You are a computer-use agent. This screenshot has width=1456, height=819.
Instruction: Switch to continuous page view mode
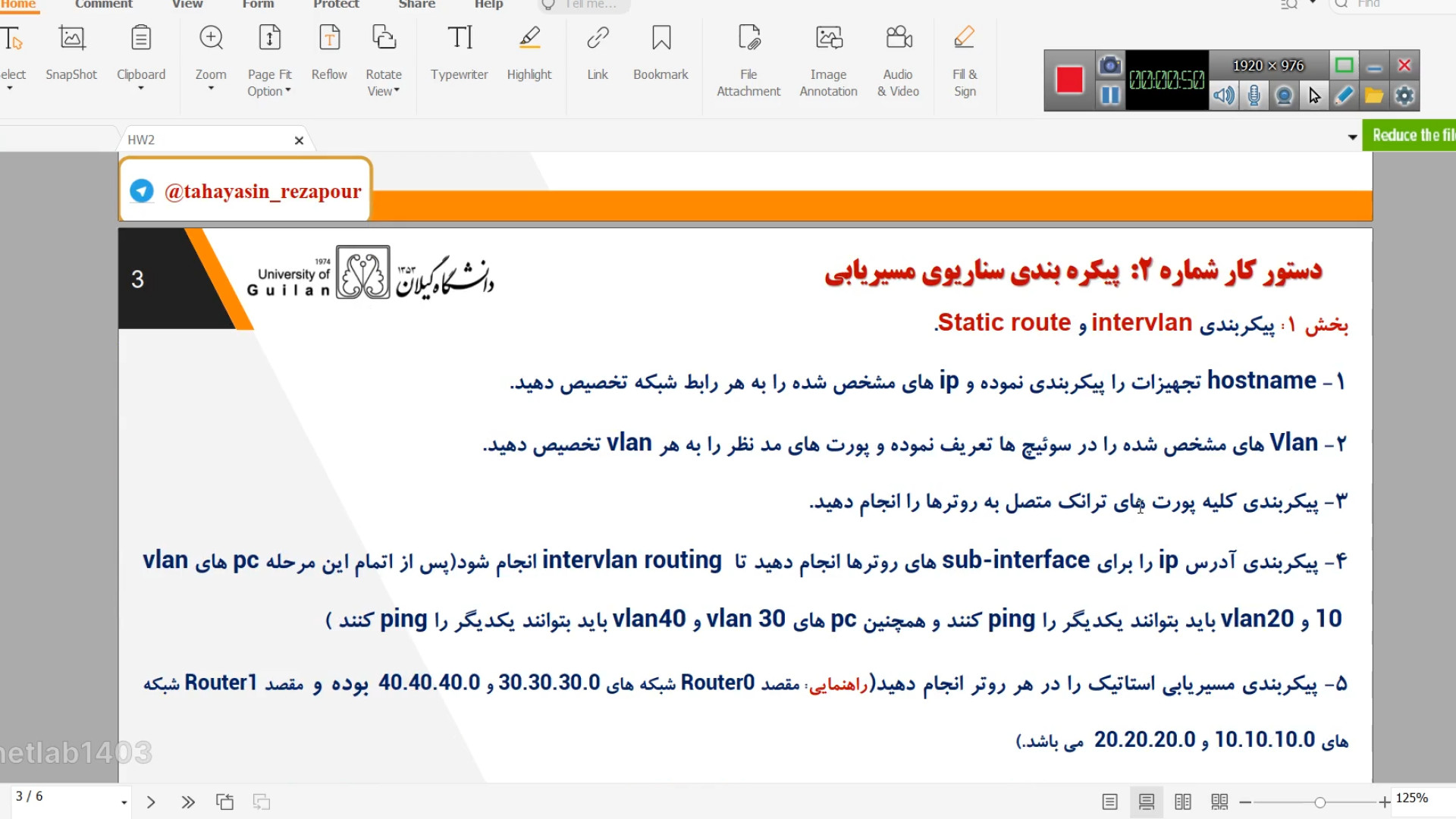(1147, 802)
